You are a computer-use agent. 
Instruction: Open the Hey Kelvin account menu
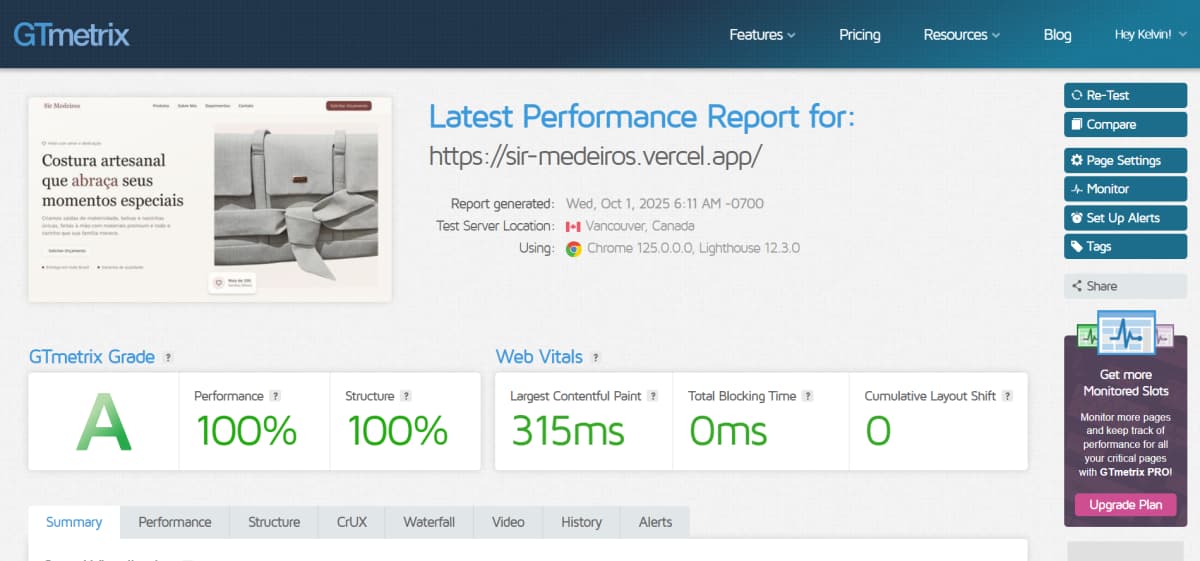coord(1151,35)
